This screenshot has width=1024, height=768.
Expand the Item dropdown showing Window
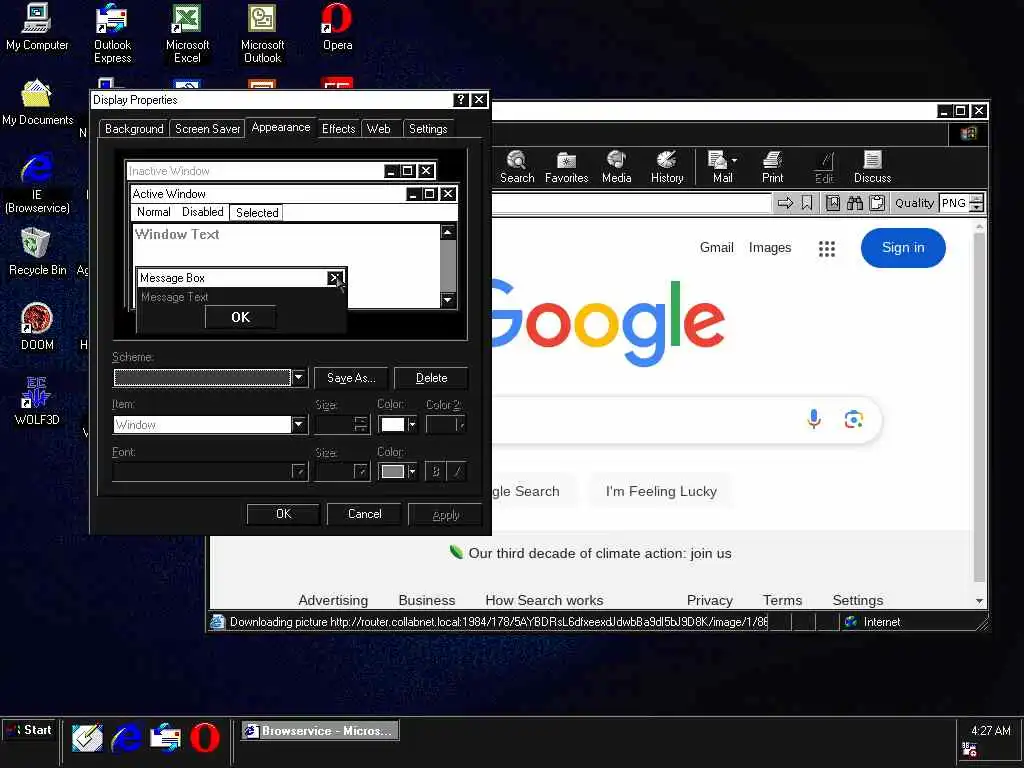tap(298, 424)
